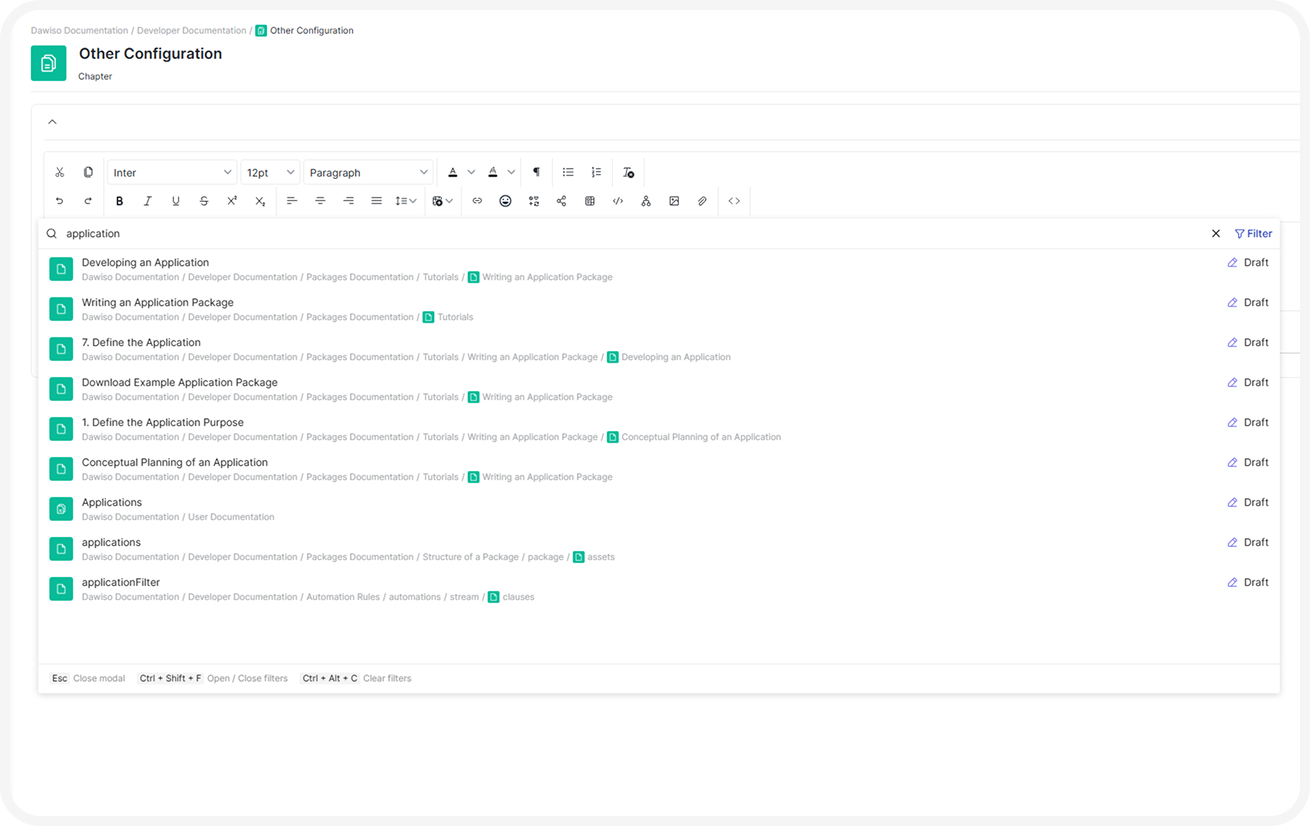
Task: Open the text color picker
Action: [453, 171]
